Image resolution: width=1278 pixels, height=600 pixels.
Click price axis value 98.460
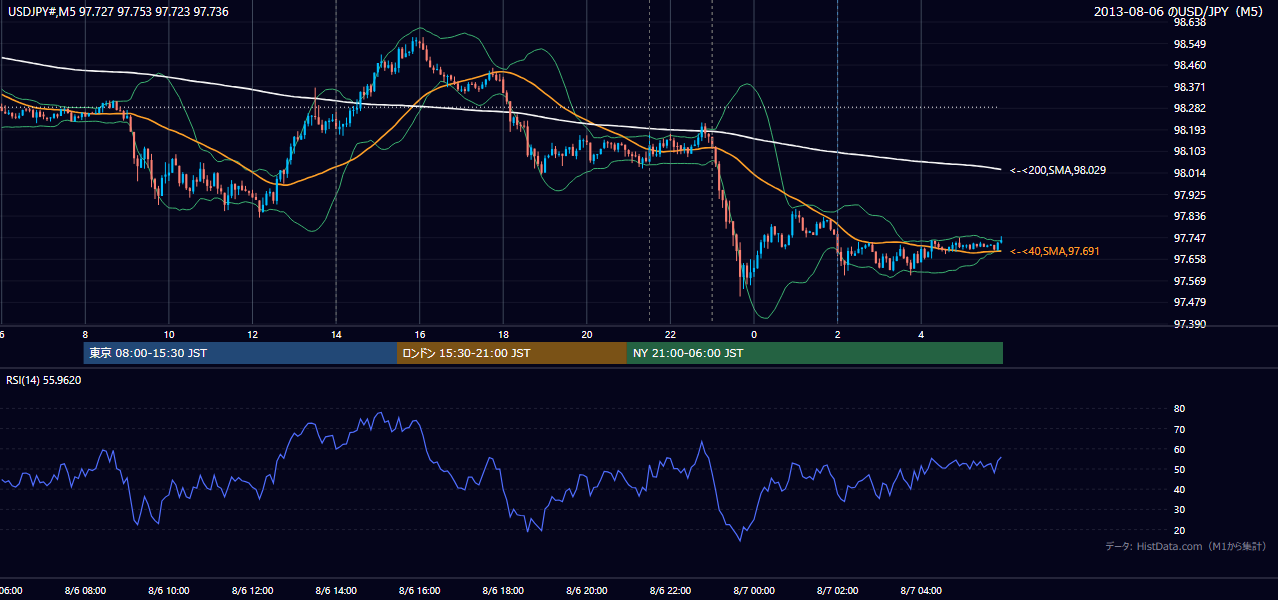pyautogui.click(x=1189, y=65)
